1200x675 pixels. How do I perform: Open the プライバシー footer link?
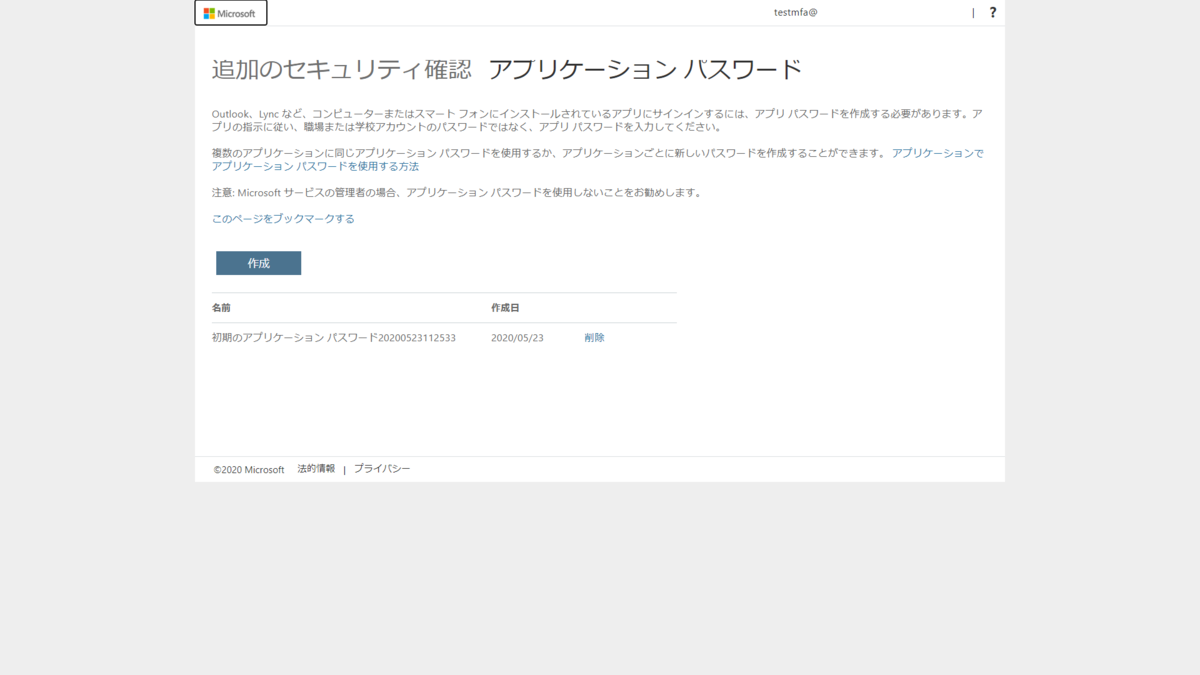[x=382, y=469]
